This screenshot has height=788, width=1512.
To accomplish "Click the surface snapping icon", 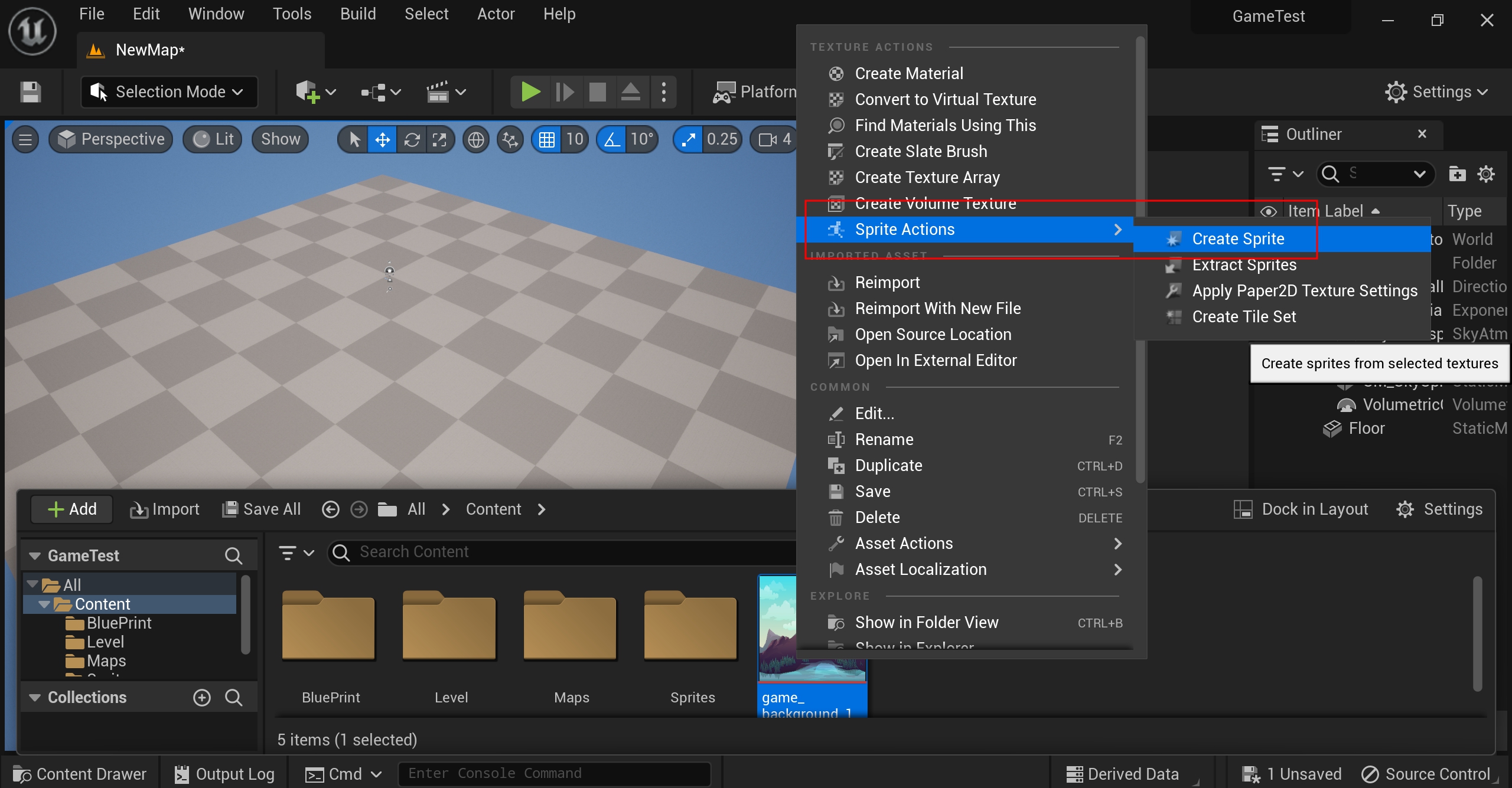I will point(510,139).
